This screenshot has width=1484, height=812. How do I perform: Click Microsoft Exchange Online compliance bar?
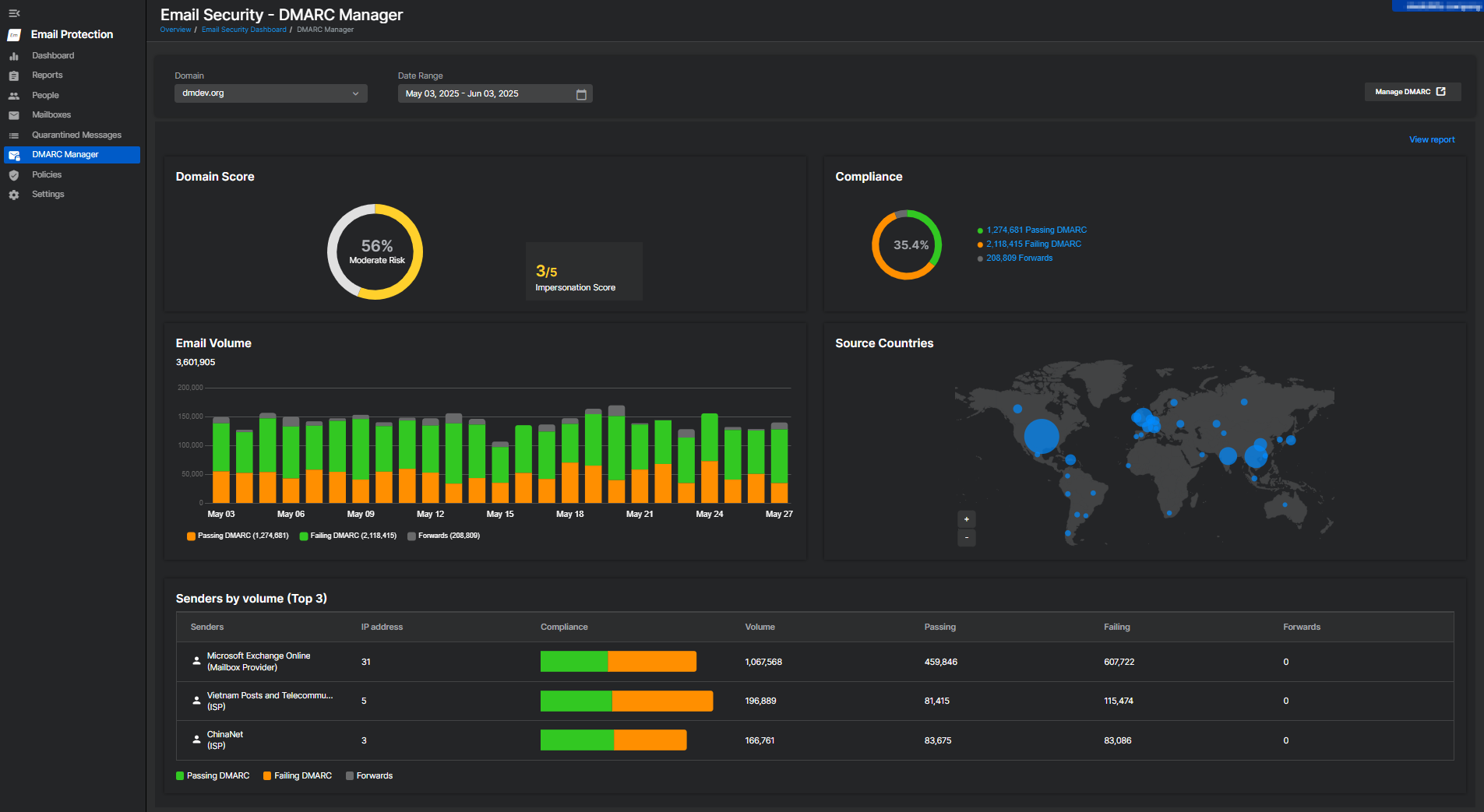pos(618,662)
